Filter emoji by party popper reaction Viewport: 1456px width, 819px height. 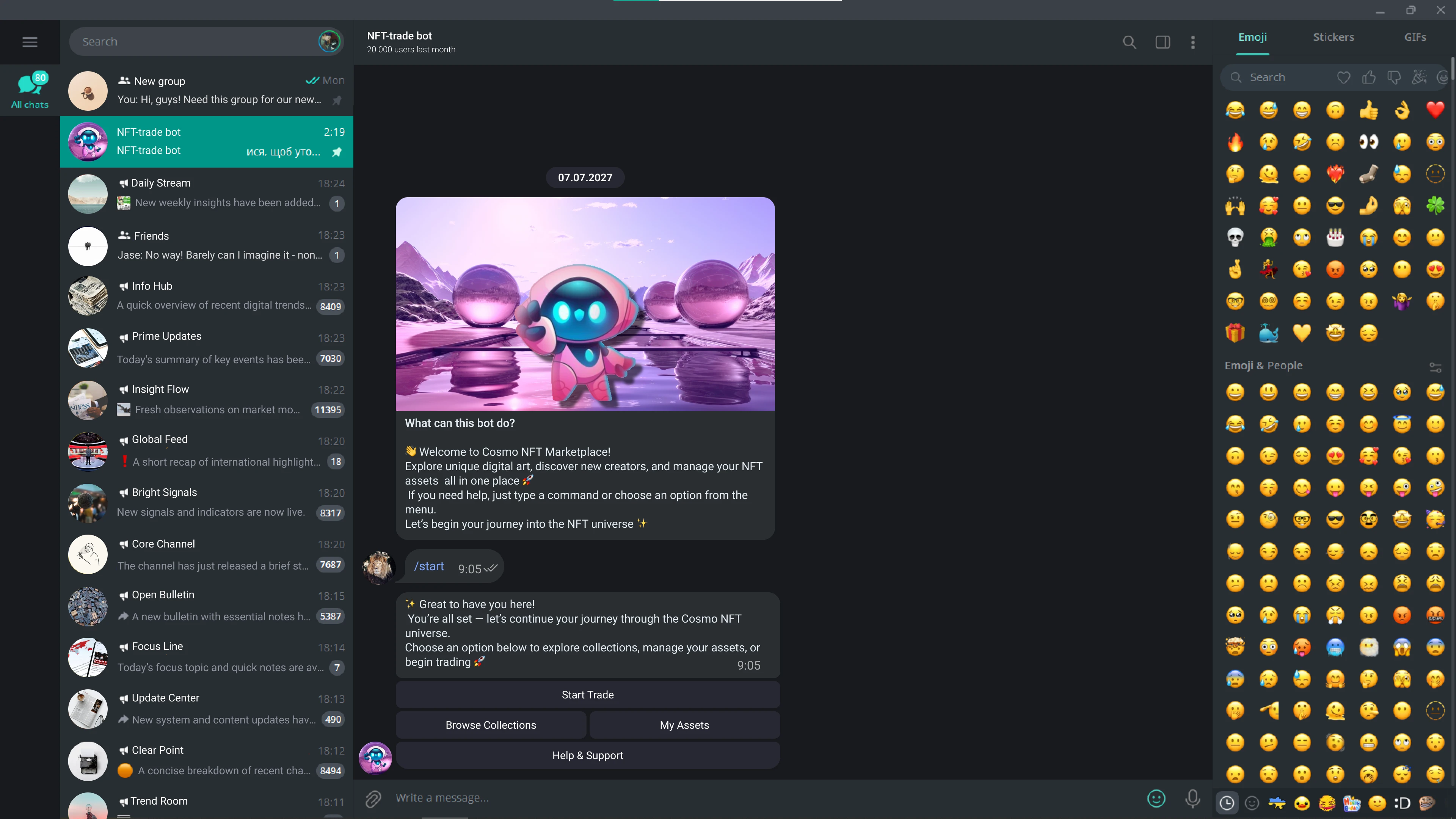[x=1419, y=77]
